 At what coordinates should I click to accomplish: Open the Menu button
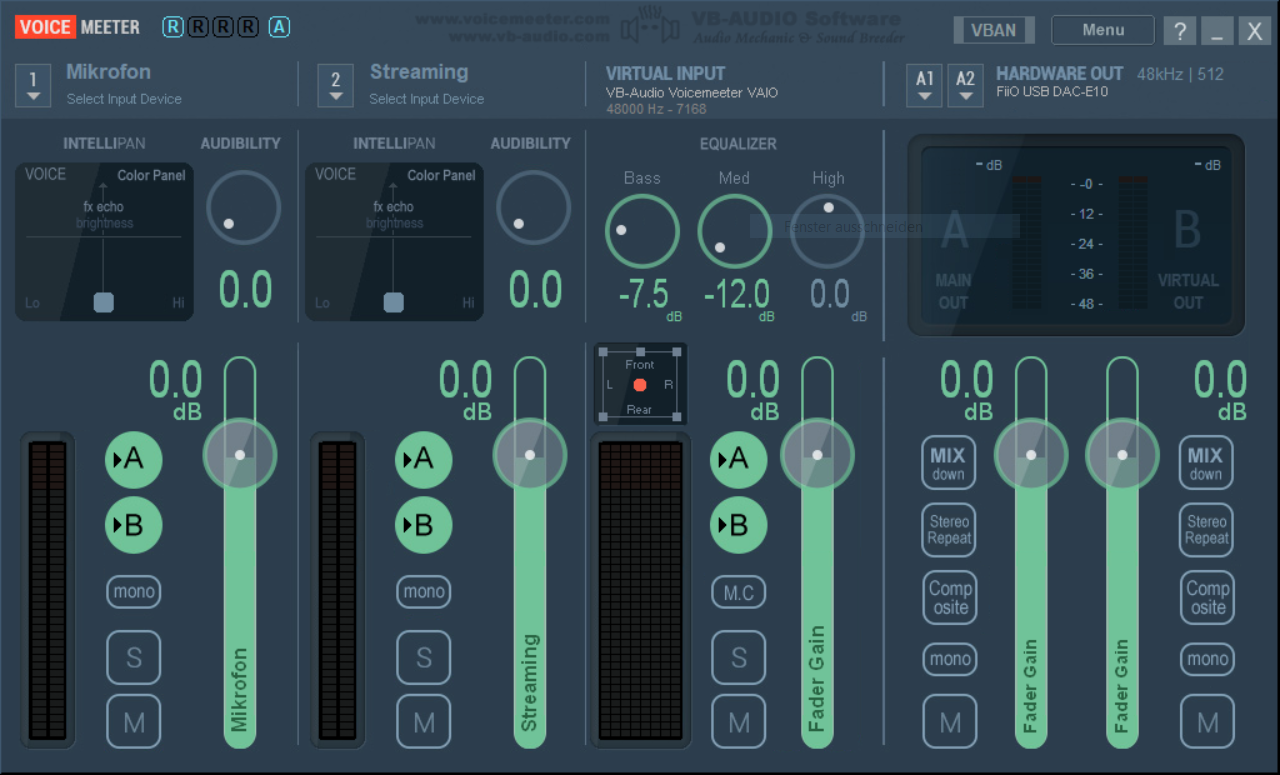coord(1102,30)
